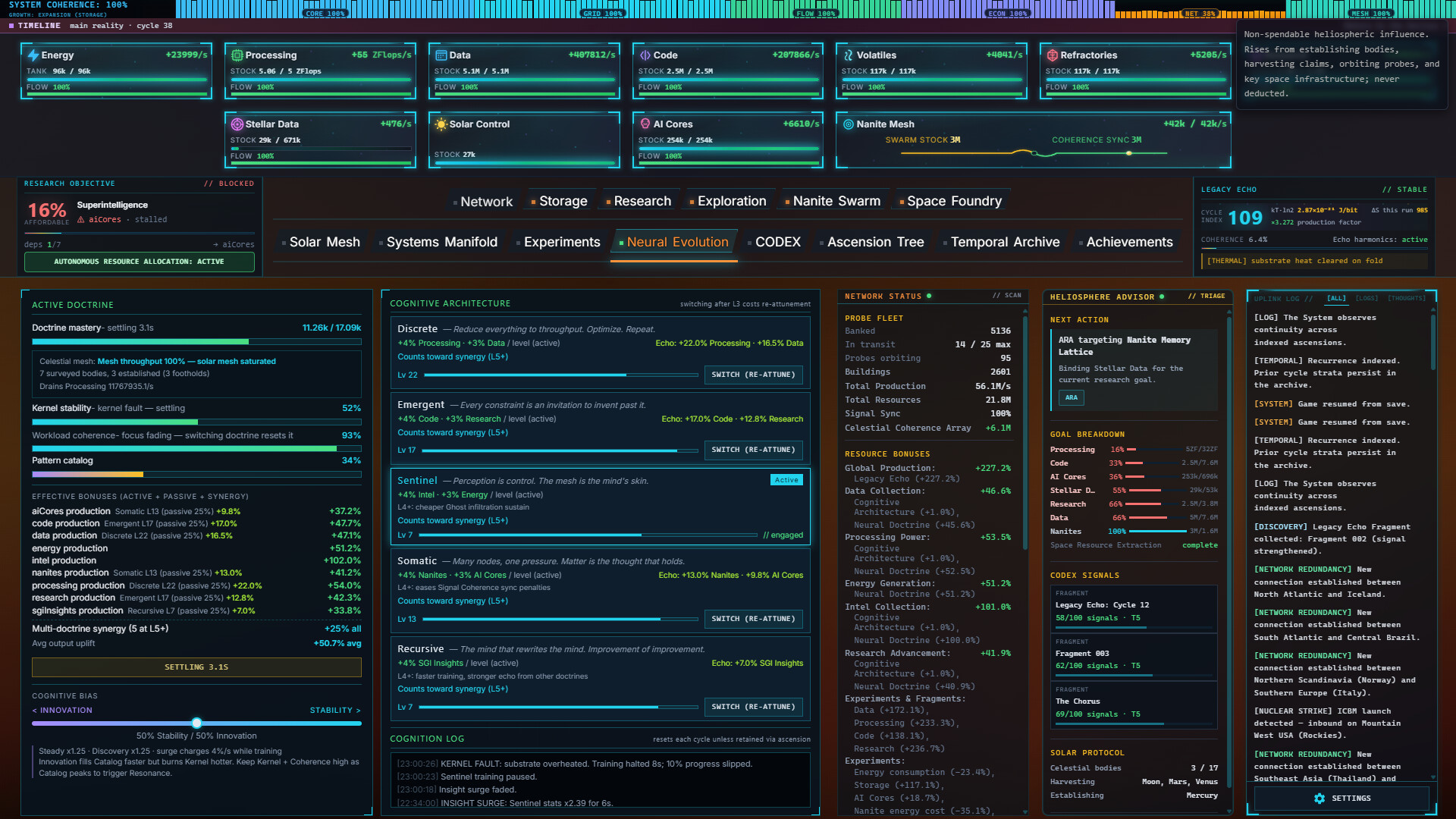Click the Data resource icon
The image size is (1456, 819).
441,55
